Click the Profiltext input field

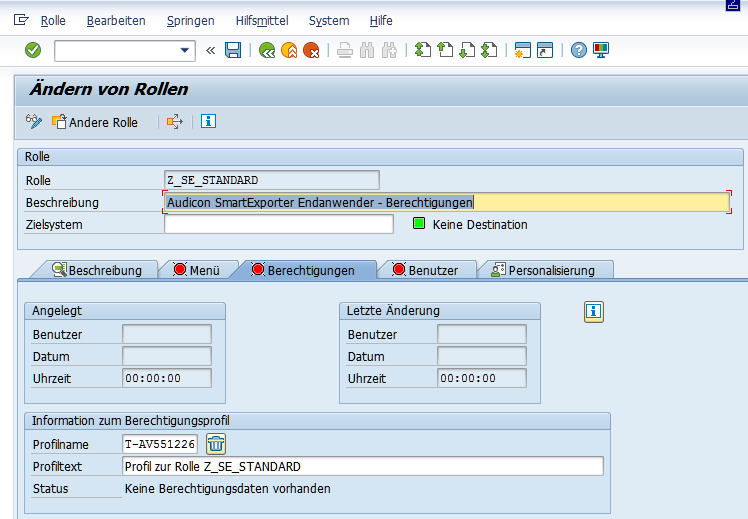click(x=362, y=467)
